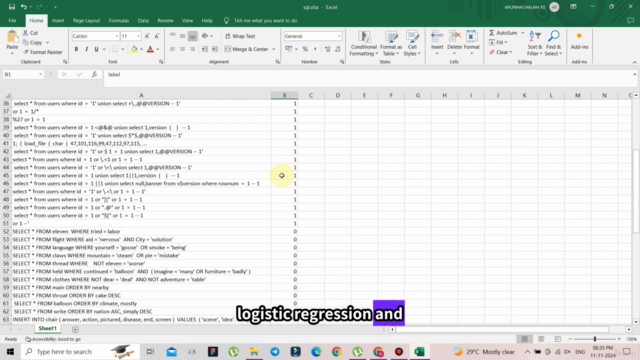Image resolution: width=640 pixels, height=360 pixels.
Task: Click the Decrease Indent icon
Action: coord(204,49)
